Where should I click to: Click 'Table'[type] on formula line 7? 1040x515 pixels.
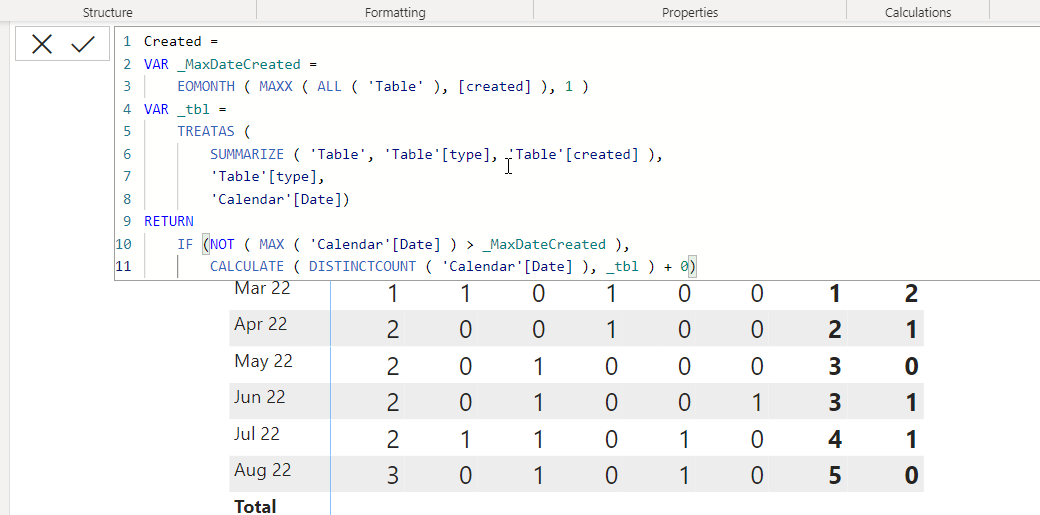[263, 177]
